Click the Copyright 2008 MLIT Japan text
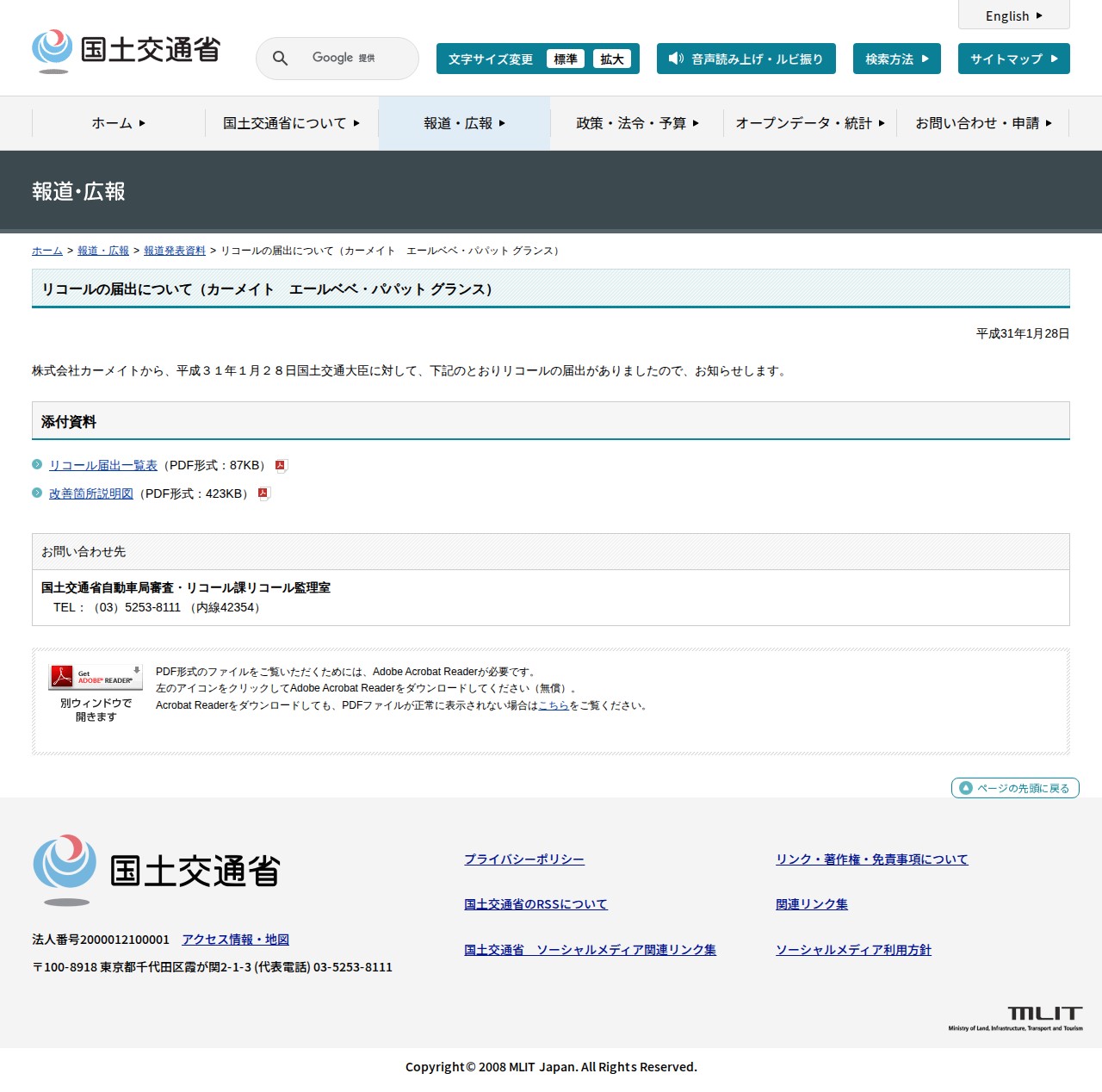 [551, 1067]
